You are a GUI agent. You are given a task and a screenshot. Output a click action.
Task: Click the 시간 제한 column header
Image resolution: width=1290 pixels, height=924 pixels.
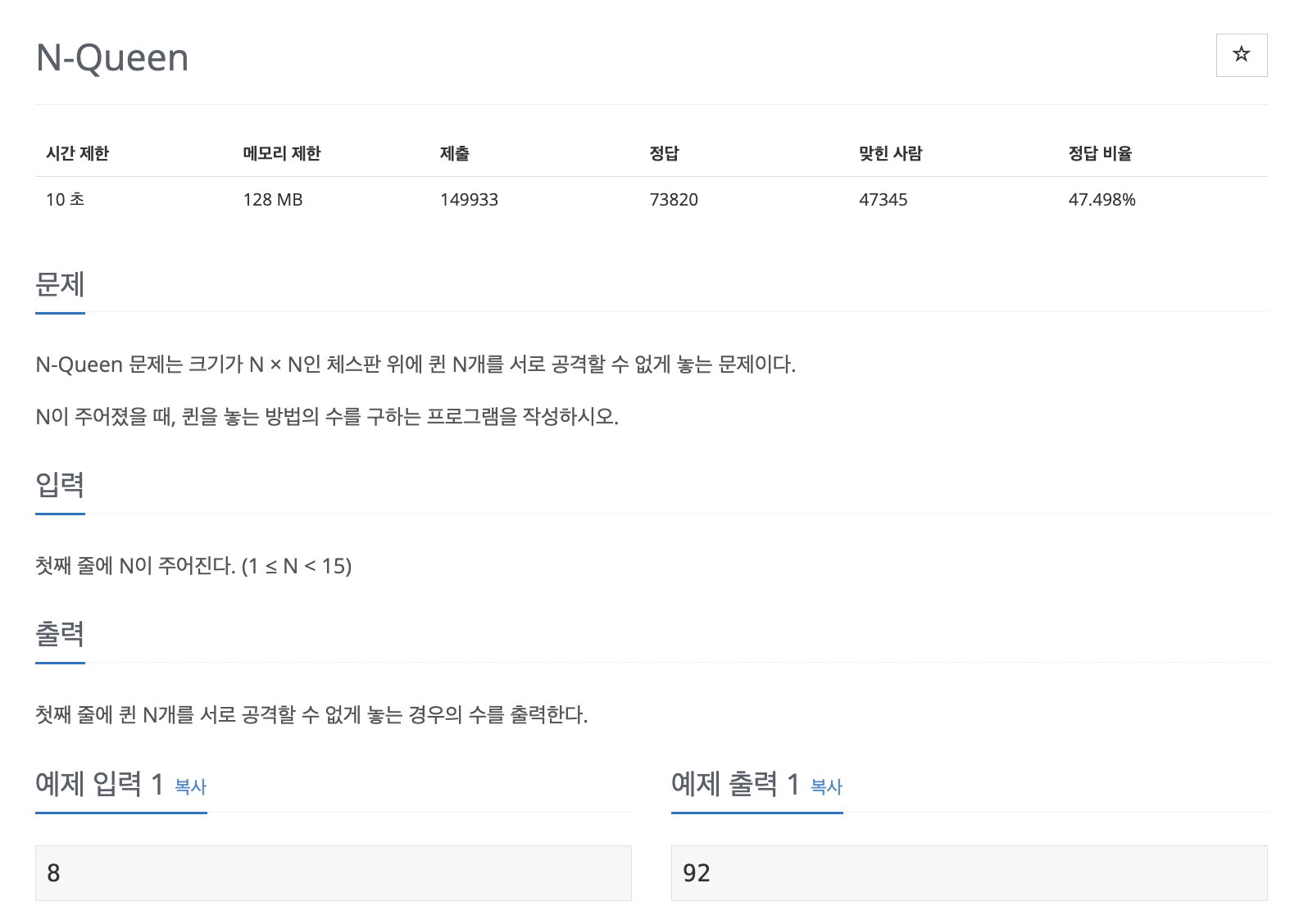(x=77, y=153)
